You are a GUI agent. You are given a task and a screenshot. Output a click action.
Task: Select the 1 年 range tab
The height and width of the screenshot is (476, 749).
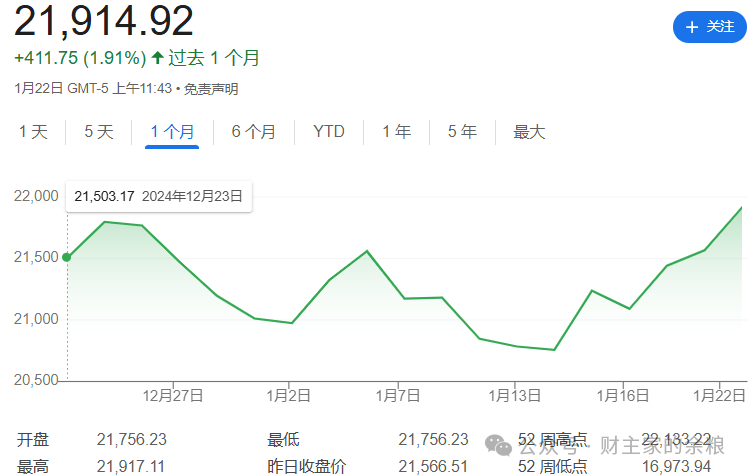point(396,132)
